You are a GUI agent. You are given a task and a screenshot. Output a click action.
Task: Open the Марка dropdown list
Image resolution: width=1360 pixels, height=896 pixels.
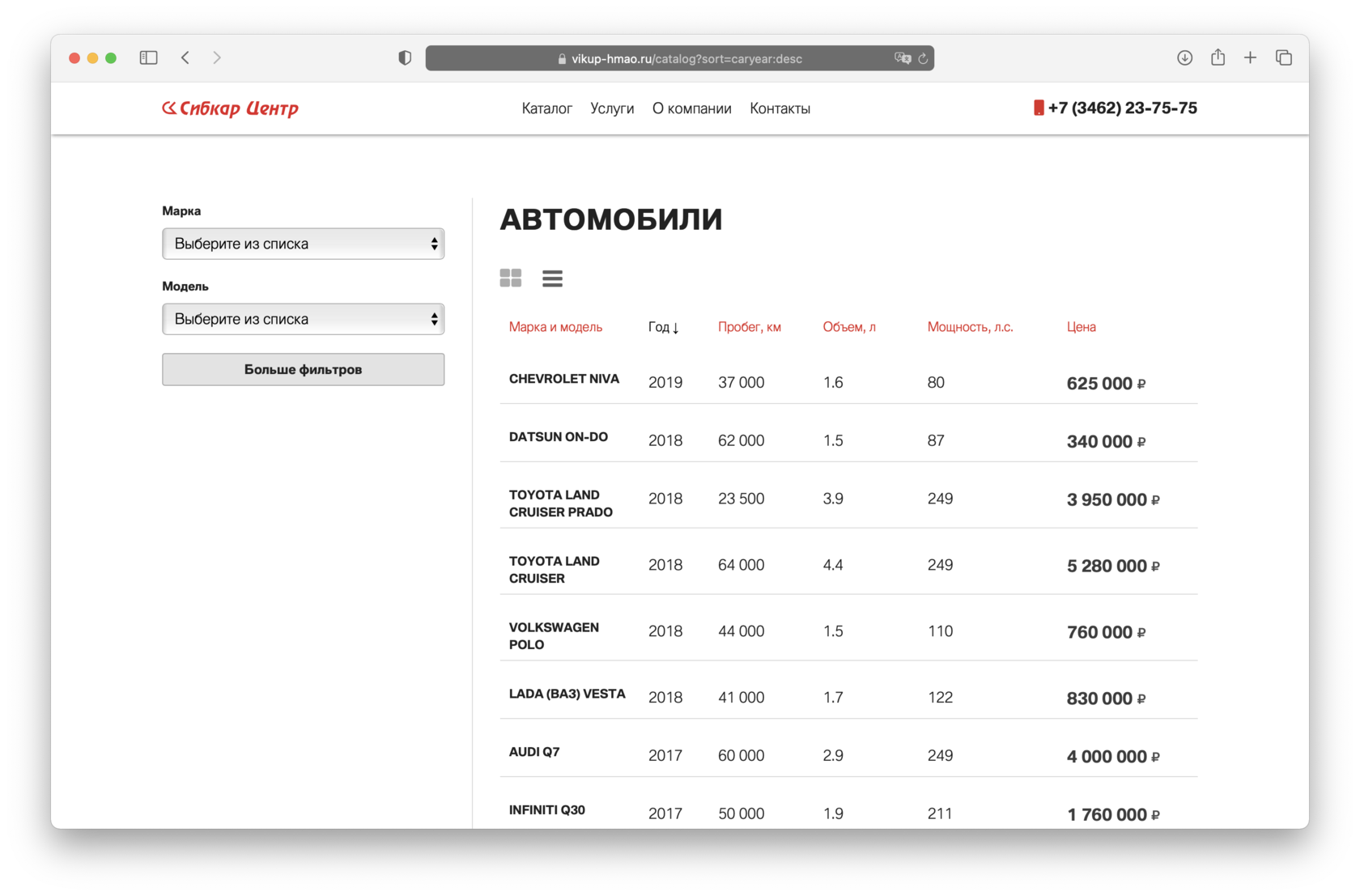303,244
